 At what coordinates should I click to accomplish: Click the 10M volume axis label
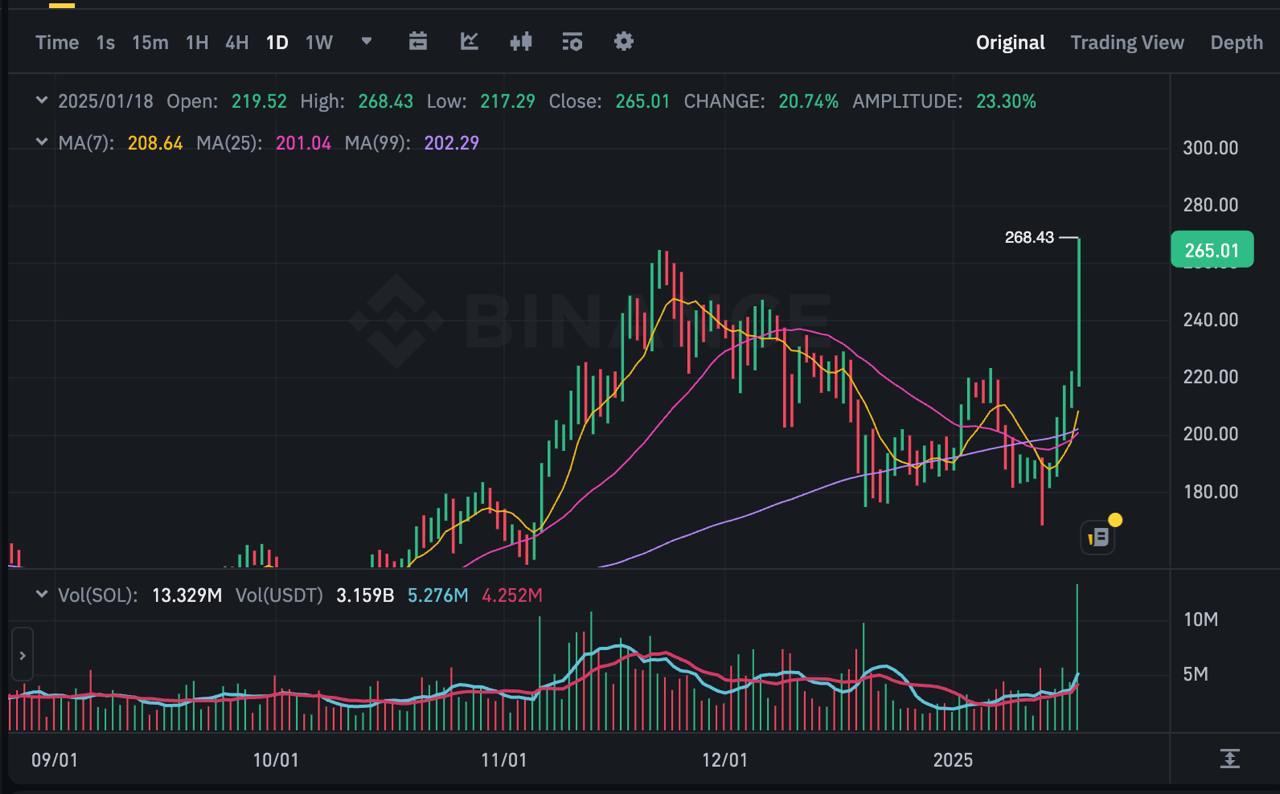tap(1200, 619)
